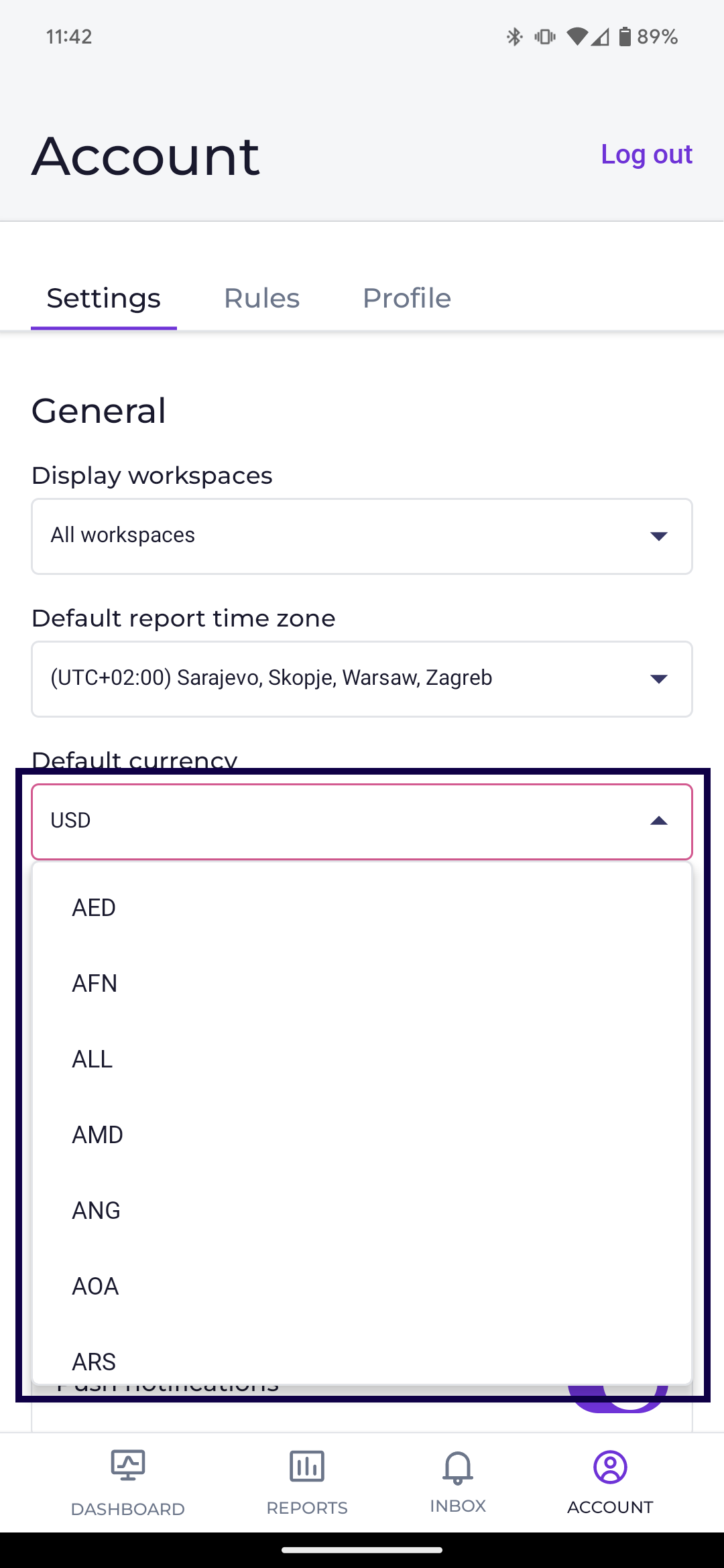Image resolution: width=724 pixels, height=1568 pixels.
Task: Tap the Reports bar chart icon
Action: 307,1465
